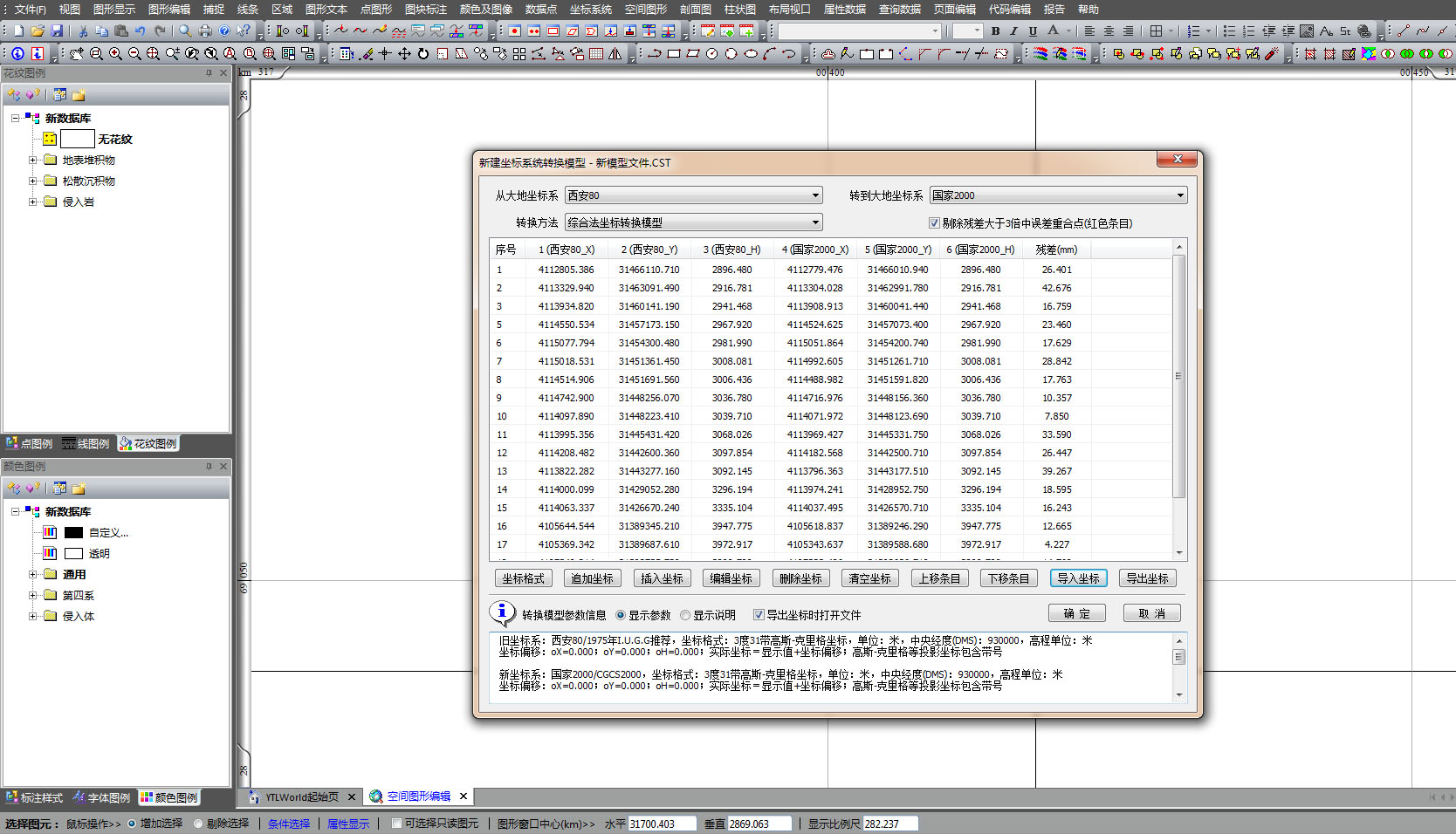Screen dimensions: 1456x834
Task: Open the source coordinate system 西安80 dropdown
Action: 694,195
